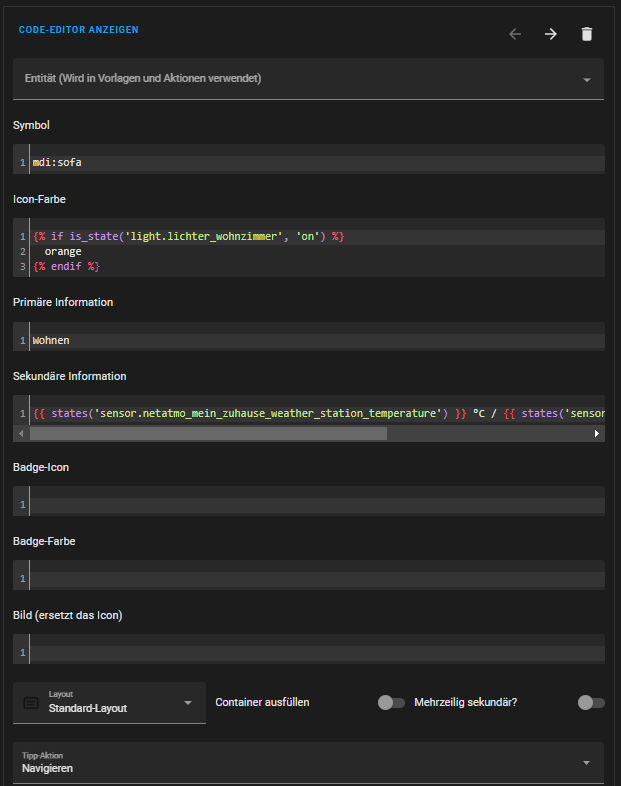Click the Primäre Information field with Wohnen
Viewport: 621px width, 786px height.
click(x=308, y=336)
